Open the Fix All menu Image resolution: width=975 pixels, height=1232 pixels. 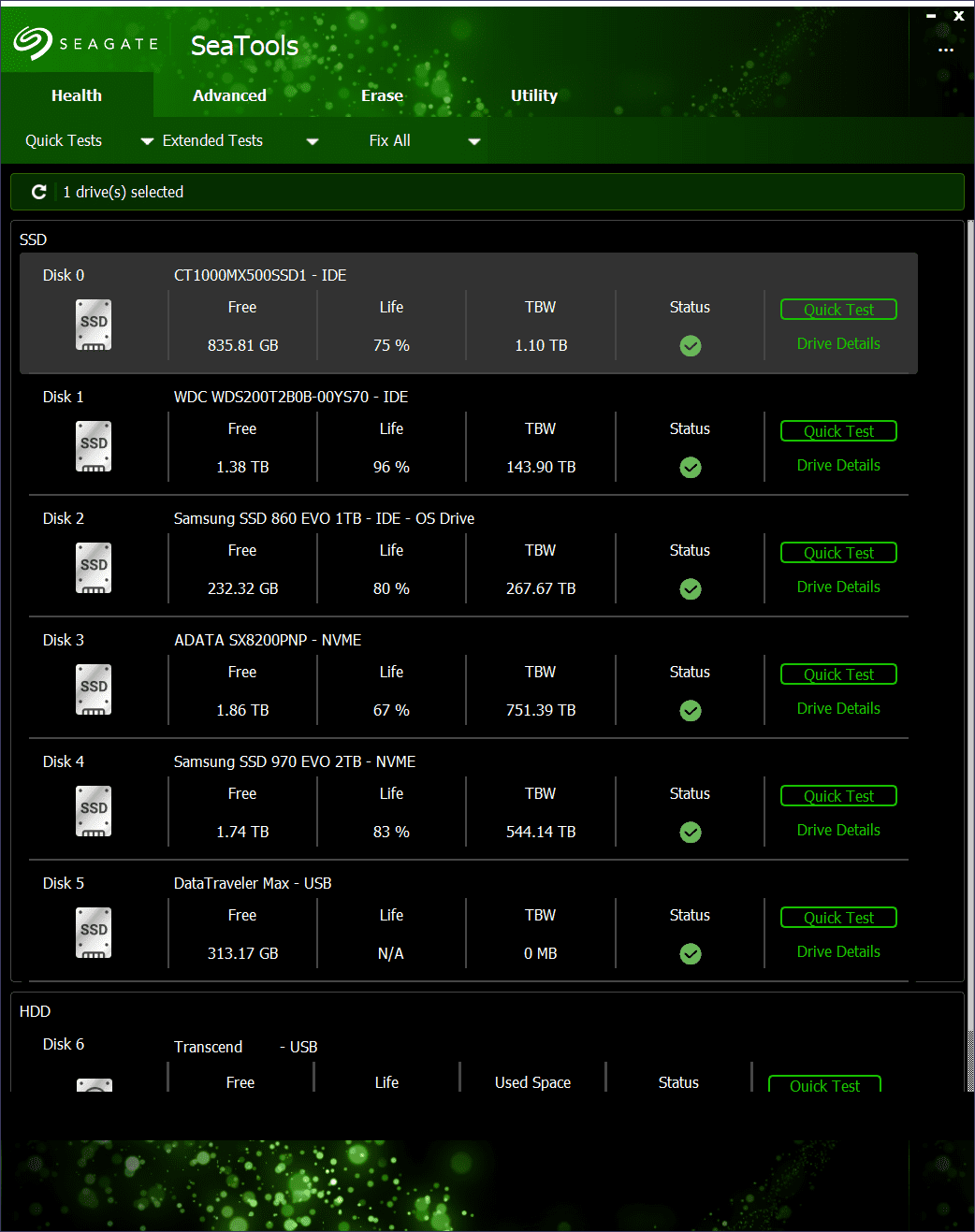(x=389, y=140)
